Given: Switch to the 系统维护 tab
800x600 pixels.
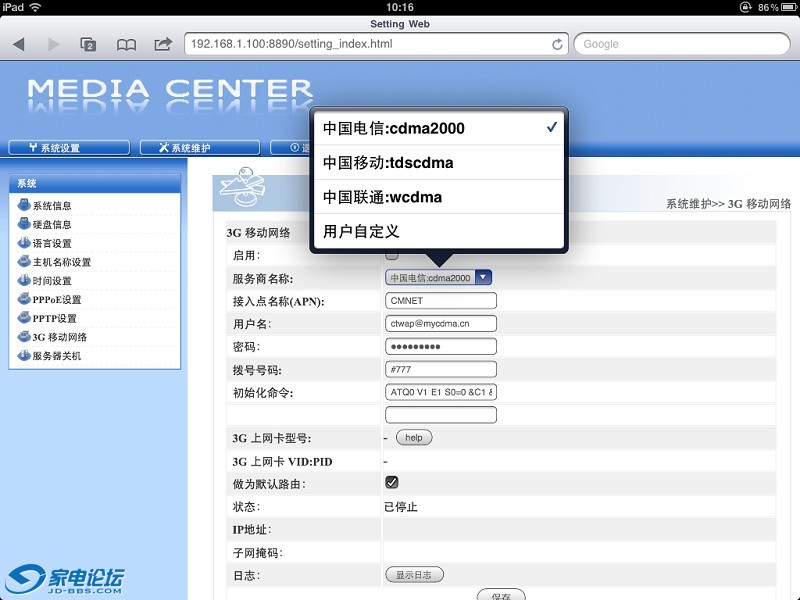Looking at the screenshot, I should coord(199,148).
